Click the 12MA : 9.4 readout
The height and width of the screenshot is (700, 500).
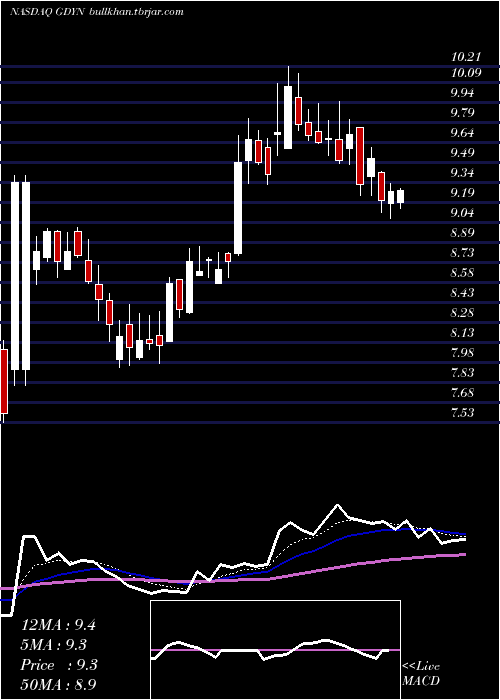click(x=58, y=625)
